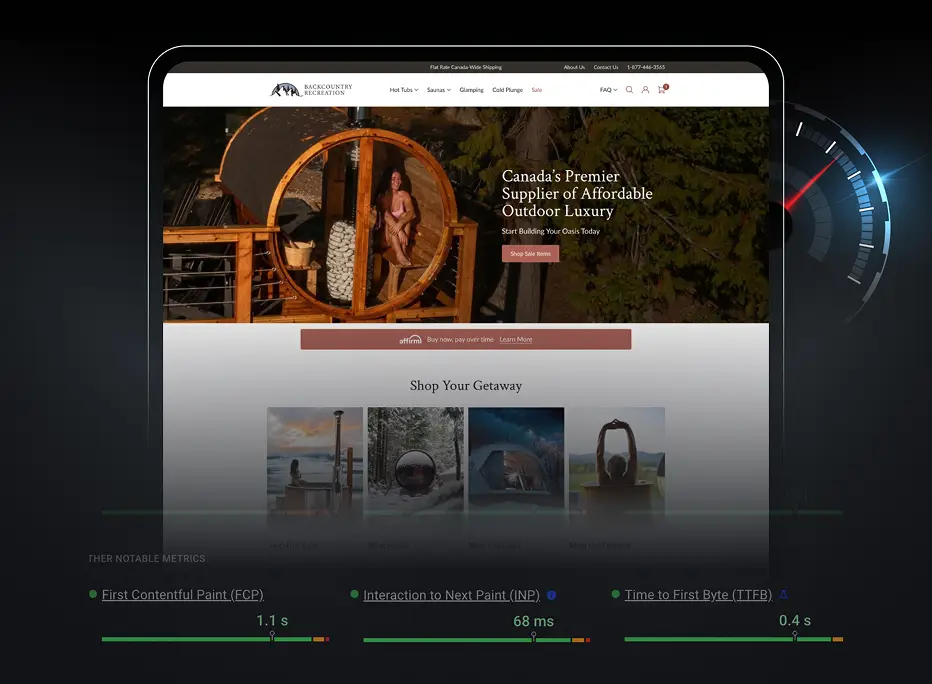932x684 pixels.
Task: Click the Interaction to Next Paint link
Action: (451, 595)
